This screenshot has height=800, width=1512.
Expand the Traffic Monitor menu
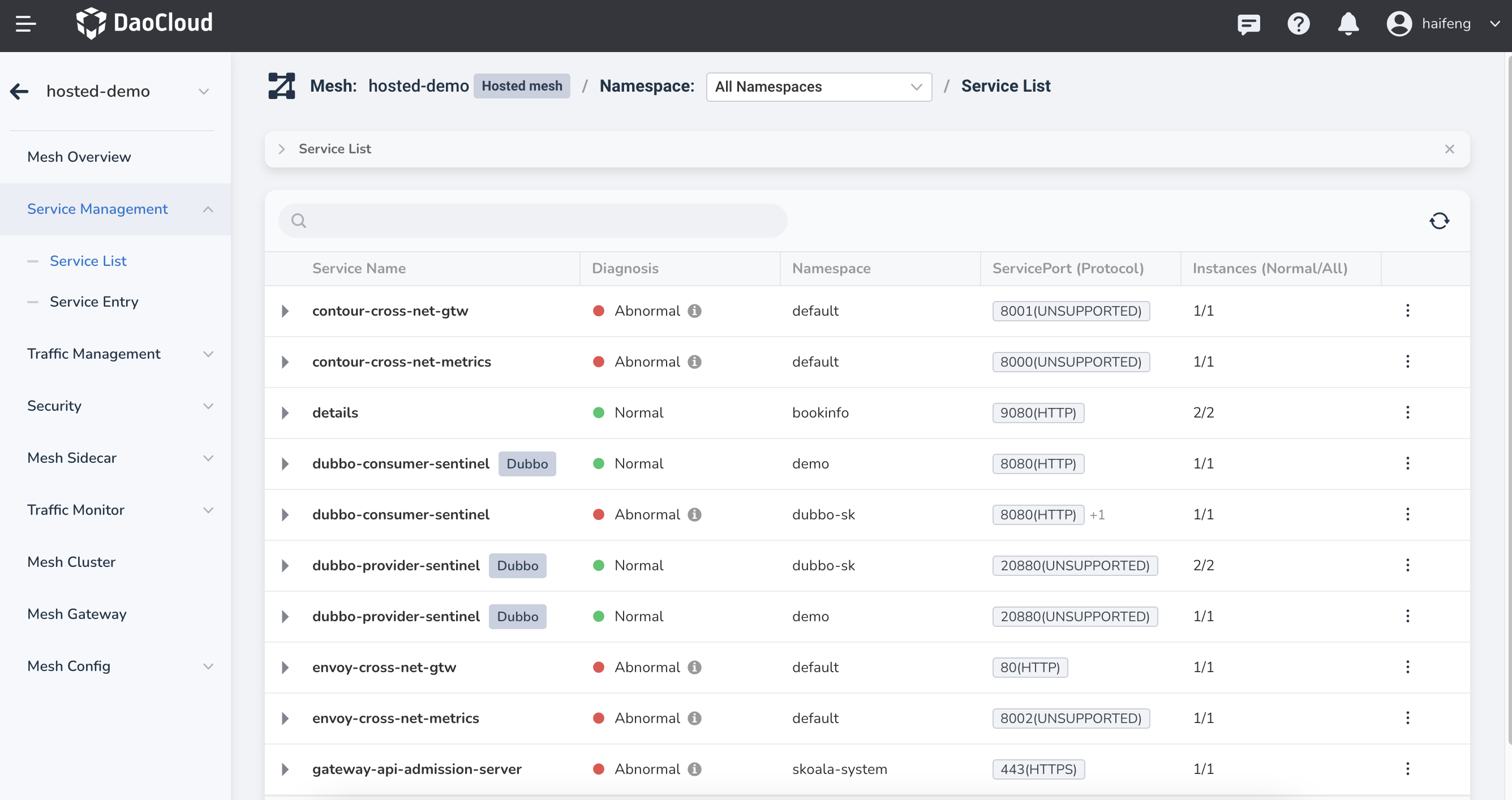[x=115, y=510]
